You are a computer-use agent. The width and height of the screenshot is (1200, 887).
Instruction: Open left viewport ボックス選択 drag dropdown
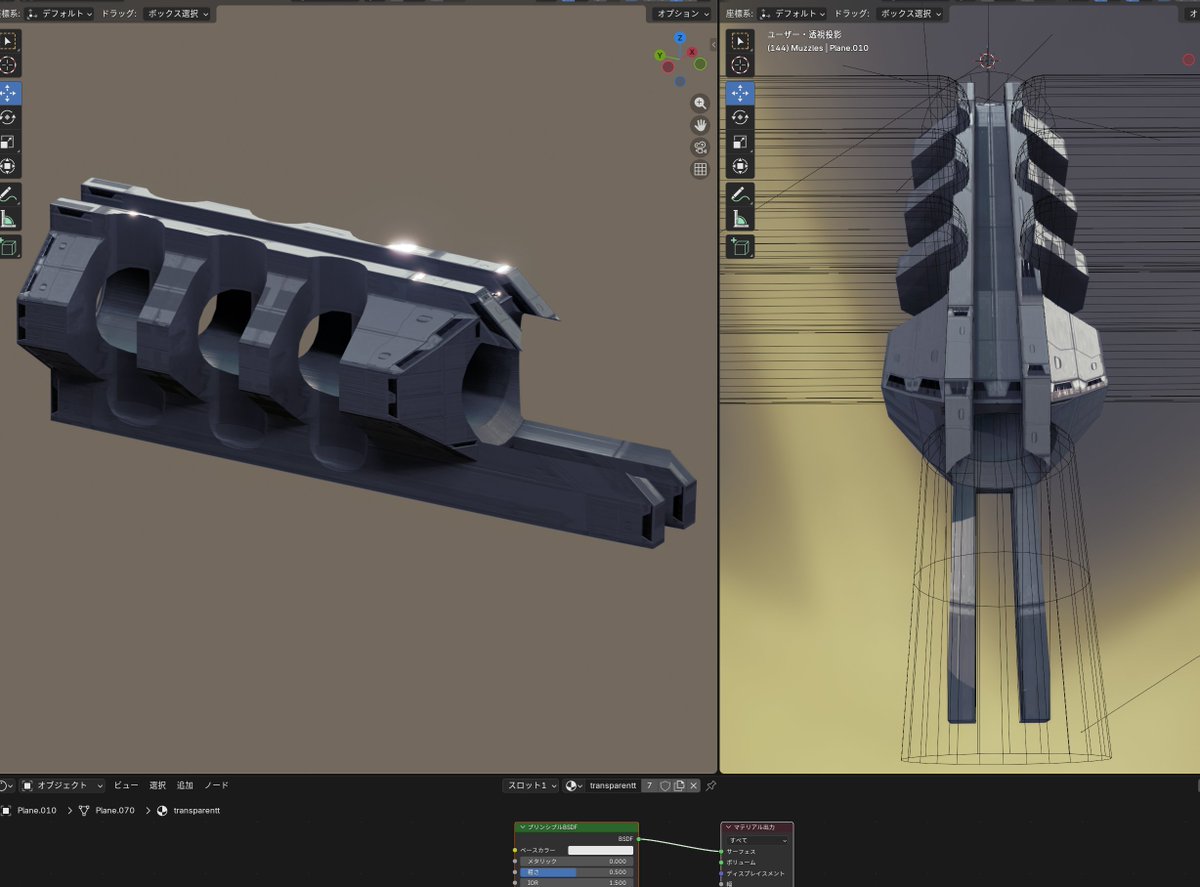click(179, 14)
